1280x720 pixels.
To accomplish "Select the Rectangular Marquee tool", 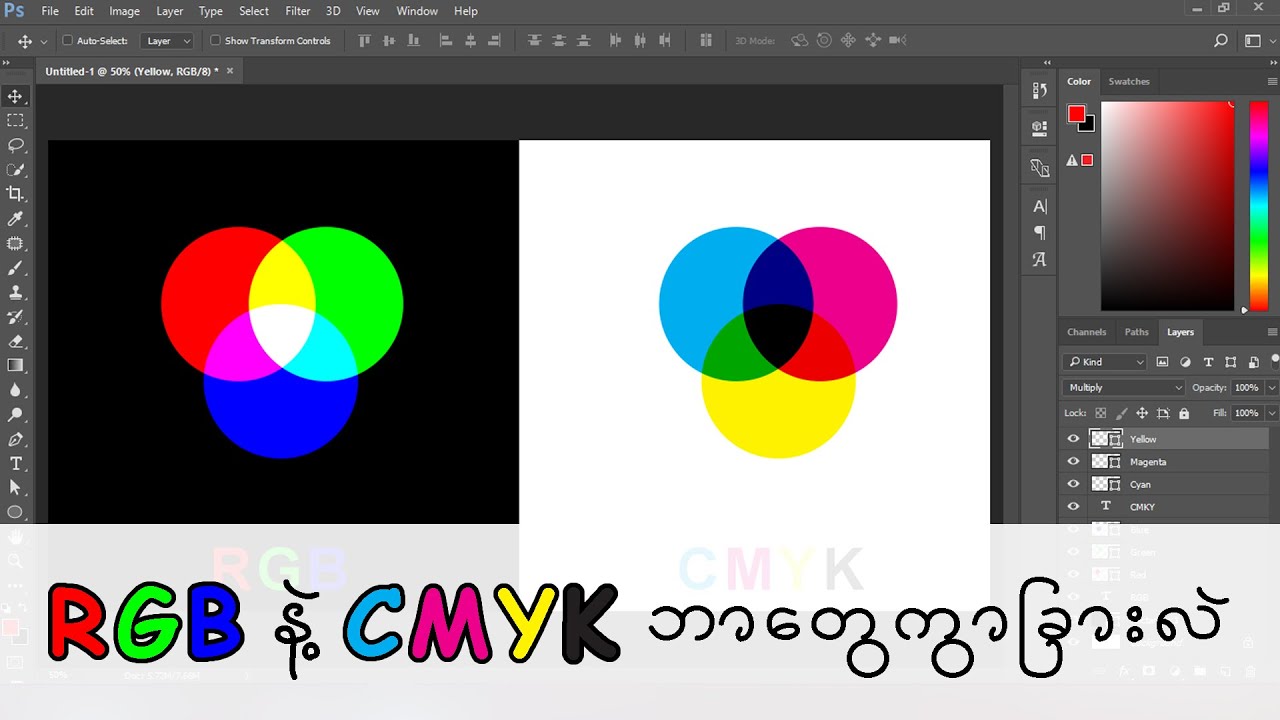I will [15, 121].
